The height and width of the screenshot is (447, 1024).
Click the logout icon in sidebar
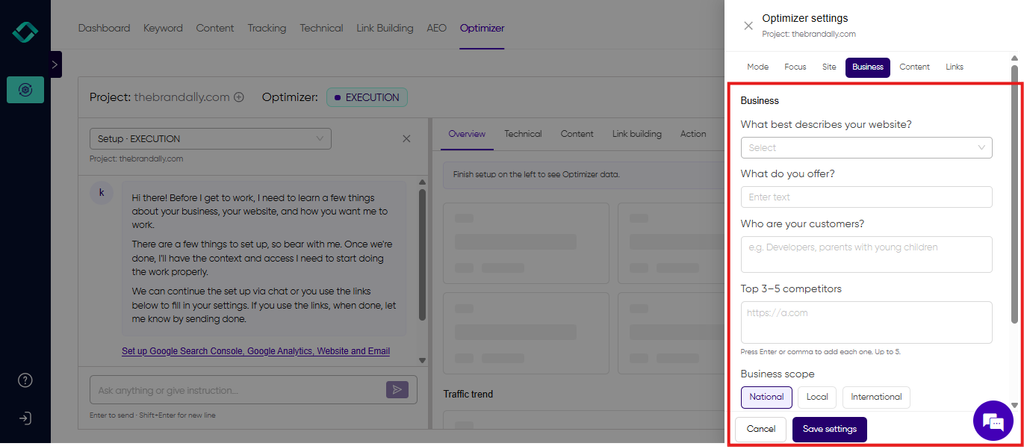25,418
